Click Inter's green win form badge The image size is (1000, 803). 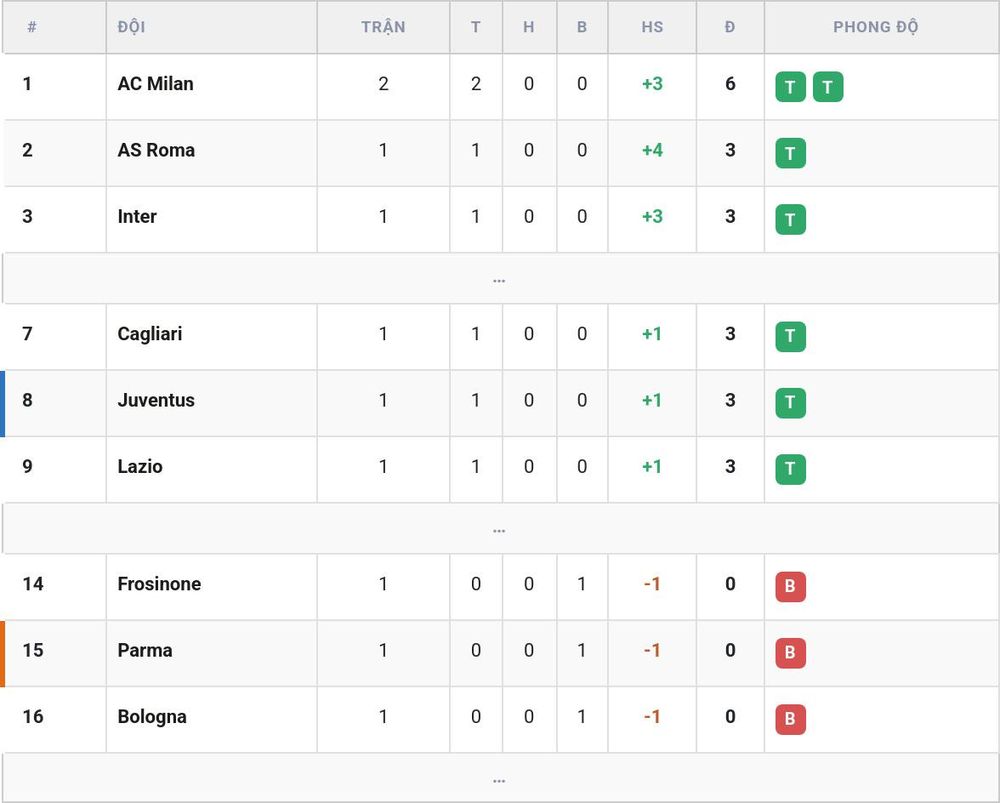790,219
